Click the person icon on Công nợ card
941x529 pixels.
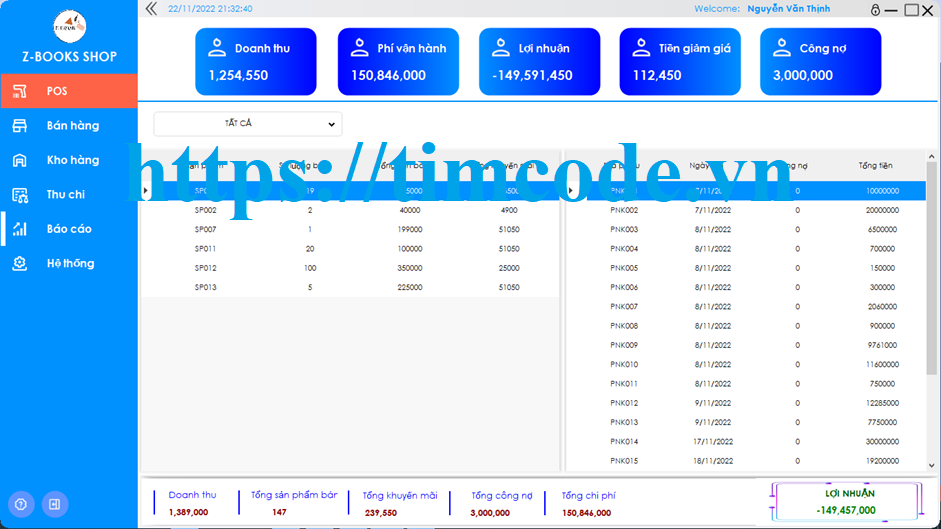[782, 48]
